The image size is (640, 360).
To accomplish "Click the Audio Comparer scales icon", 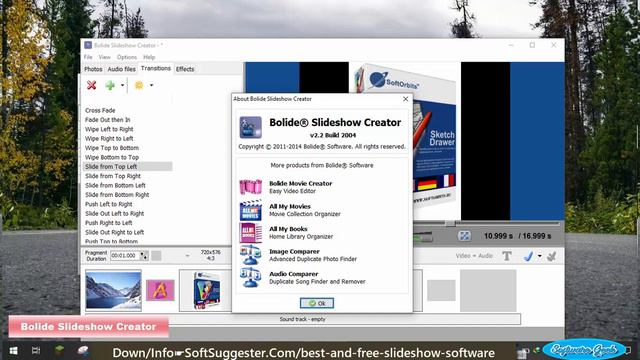I will click(x=250, y=278).
